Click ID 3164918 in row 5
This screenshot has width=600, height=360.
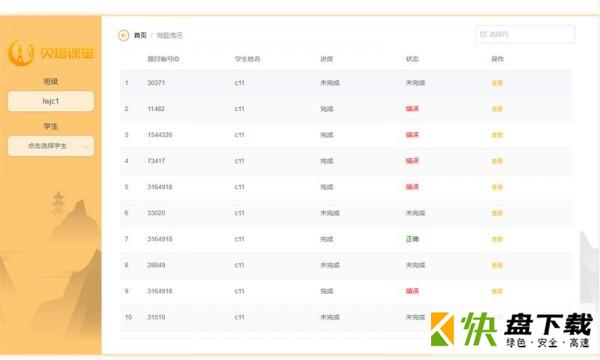coord(160,187)
